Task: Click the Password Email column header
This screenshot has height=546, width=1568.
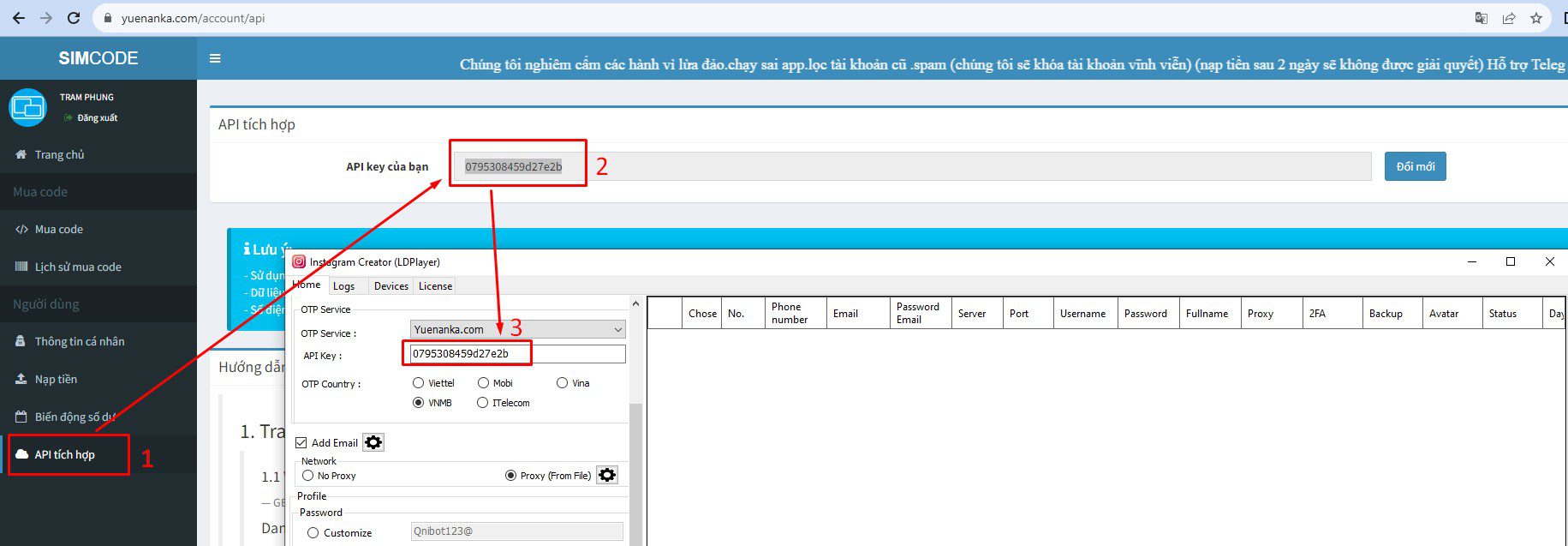Action: (921, 313)
